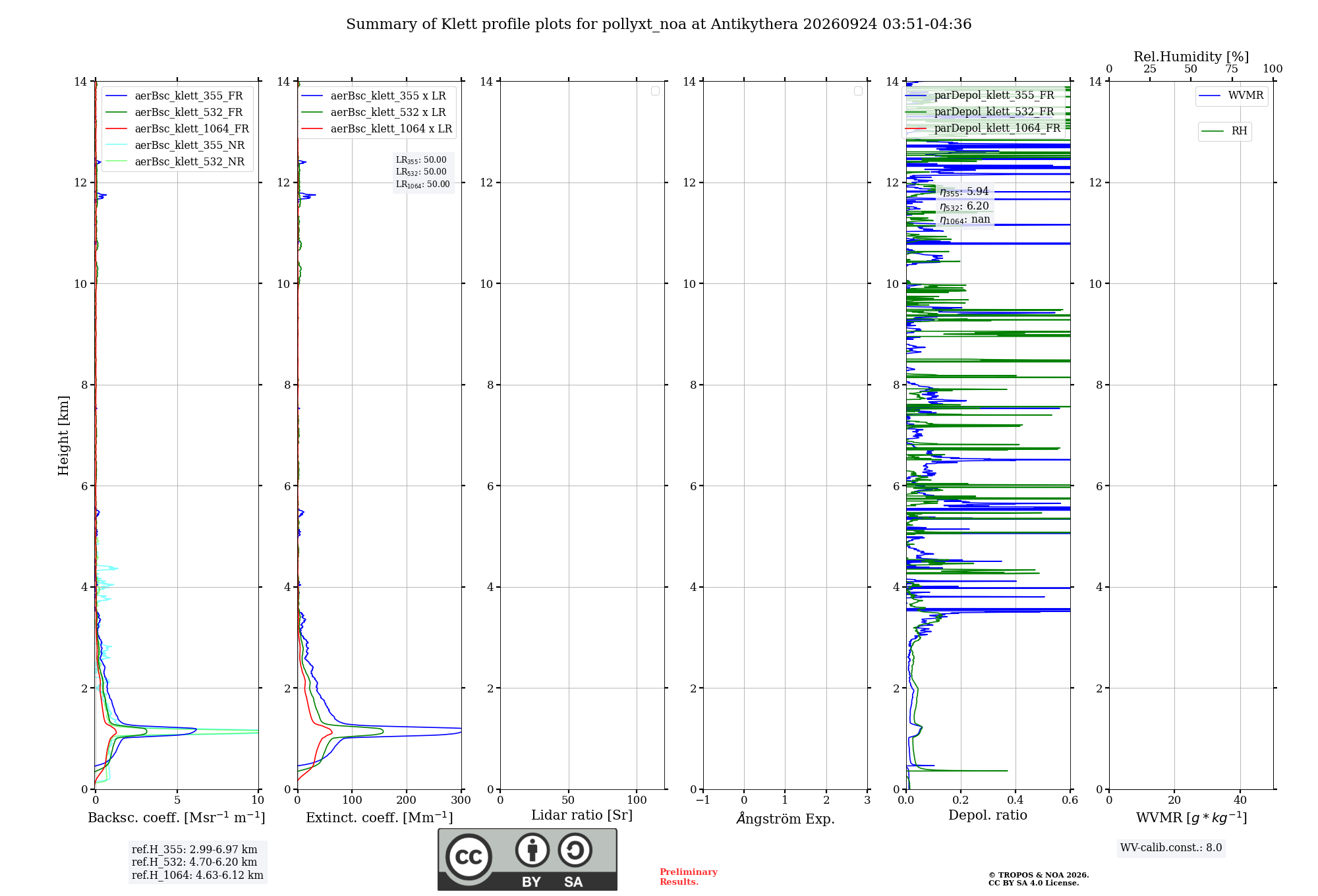
Task: Click the ref.H_532: 4.70-6.20 km text
Action: click(x=194, y=862)
